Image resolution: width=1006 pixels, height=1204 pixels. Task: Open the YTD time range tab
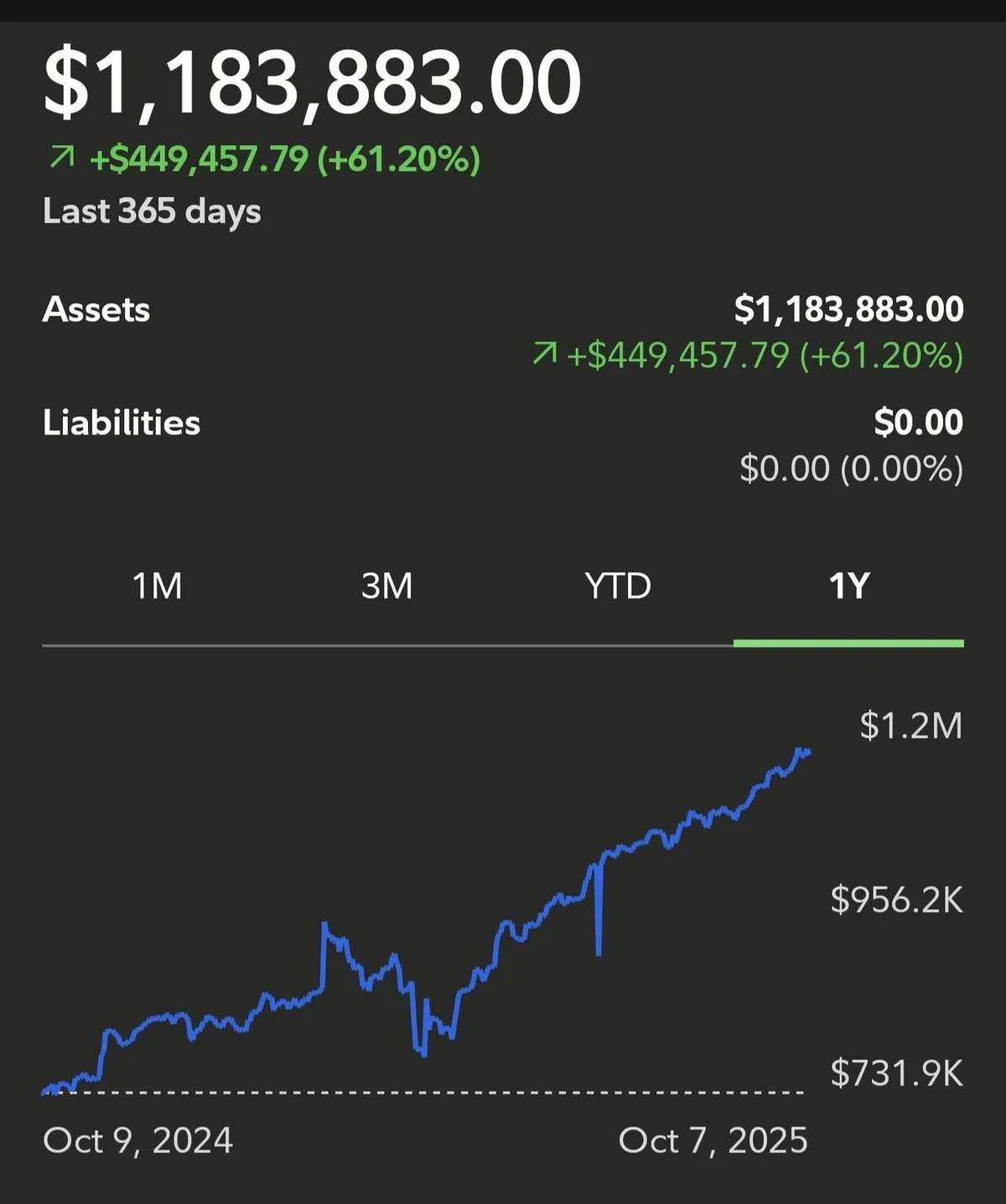point(618,586)
